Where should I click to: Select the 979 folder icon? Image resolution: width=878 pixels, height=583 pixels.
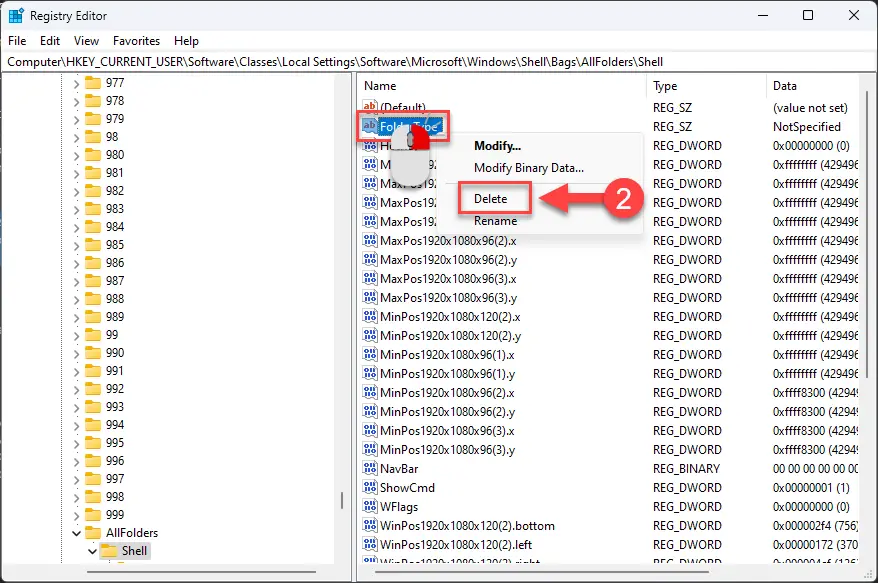(93, 119)
